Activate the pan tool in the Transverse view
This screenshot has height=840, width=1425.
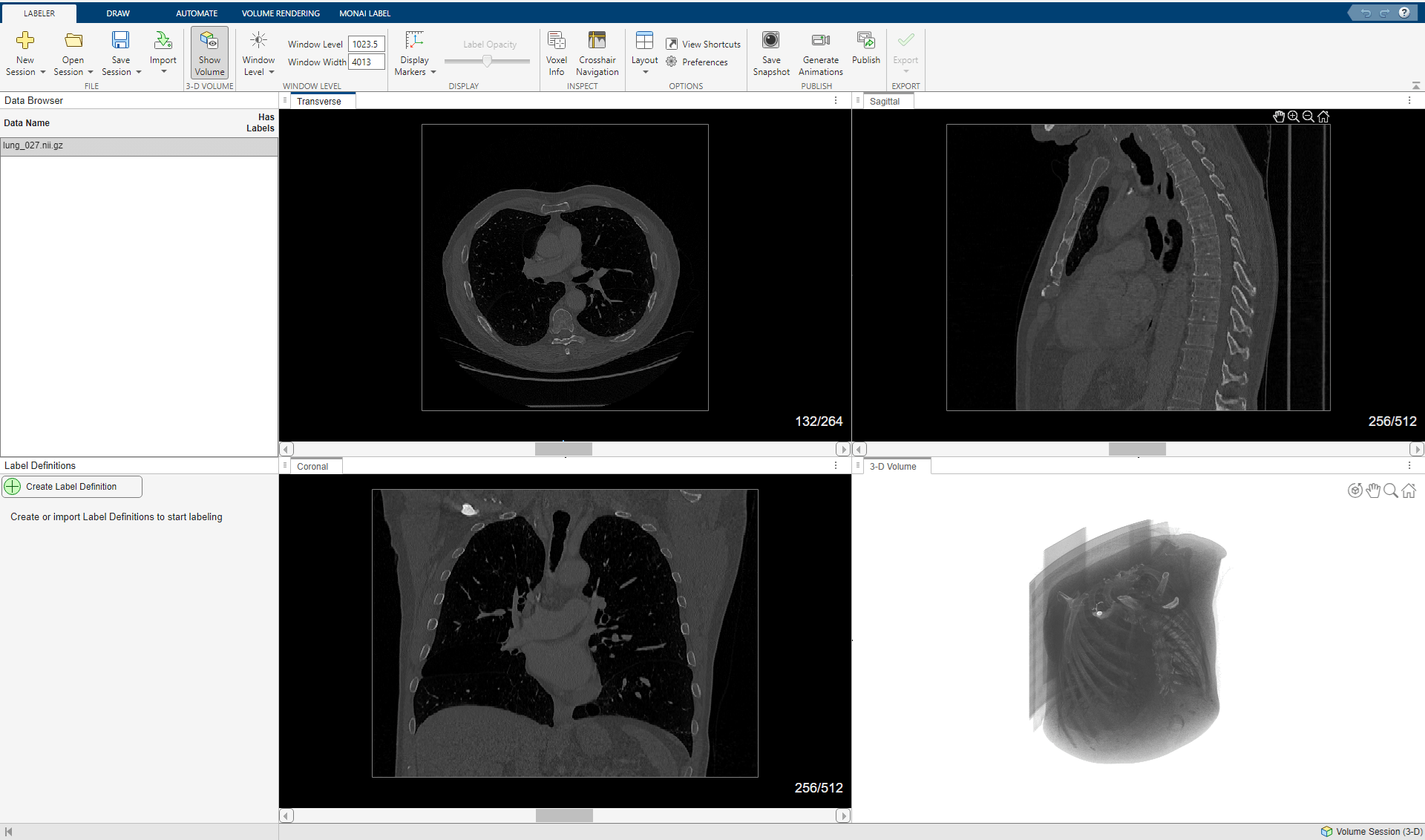1279,116
